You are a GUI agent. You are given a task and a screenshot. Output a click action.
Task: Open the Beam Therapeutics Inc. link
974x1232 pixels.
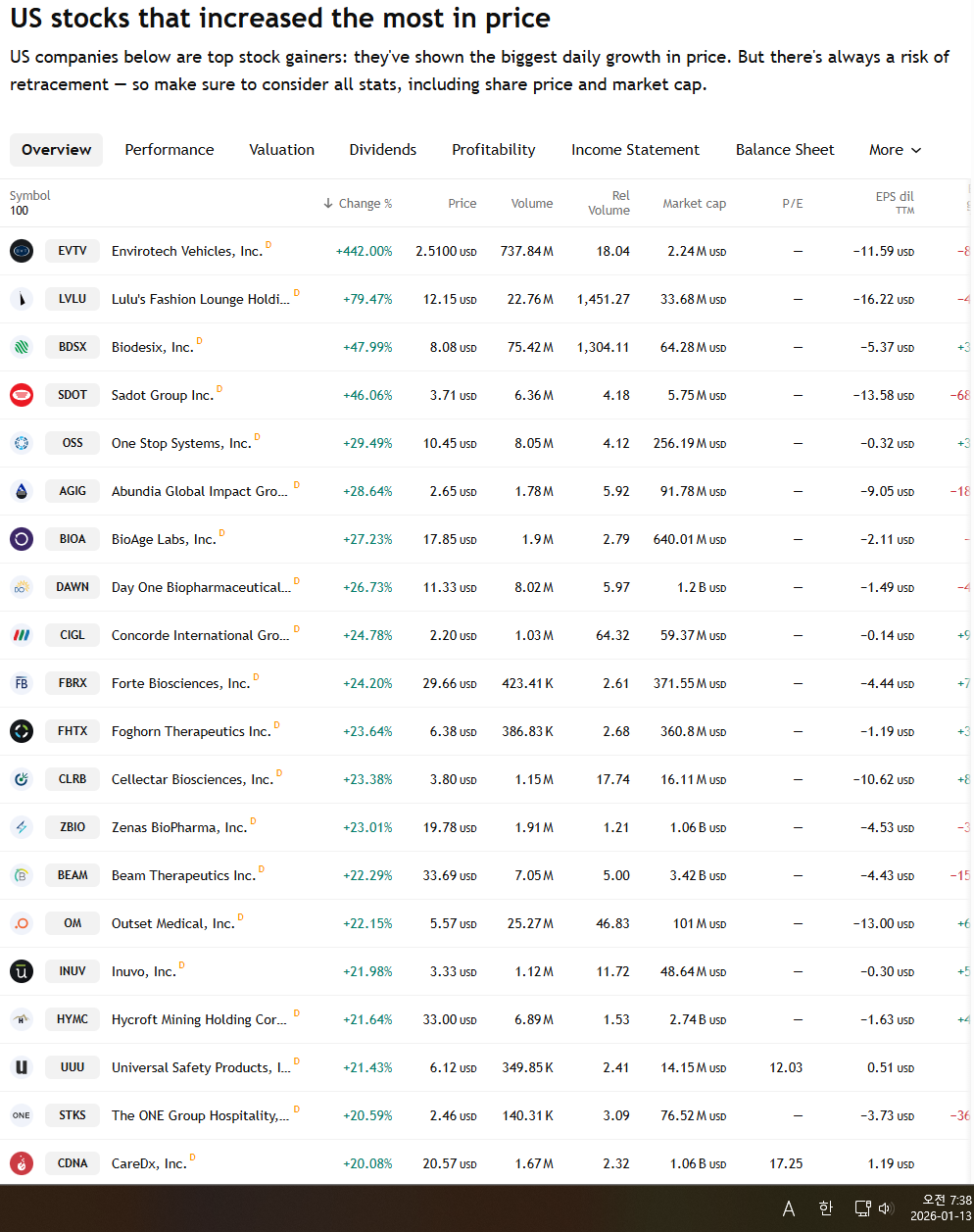coord(183,875)
